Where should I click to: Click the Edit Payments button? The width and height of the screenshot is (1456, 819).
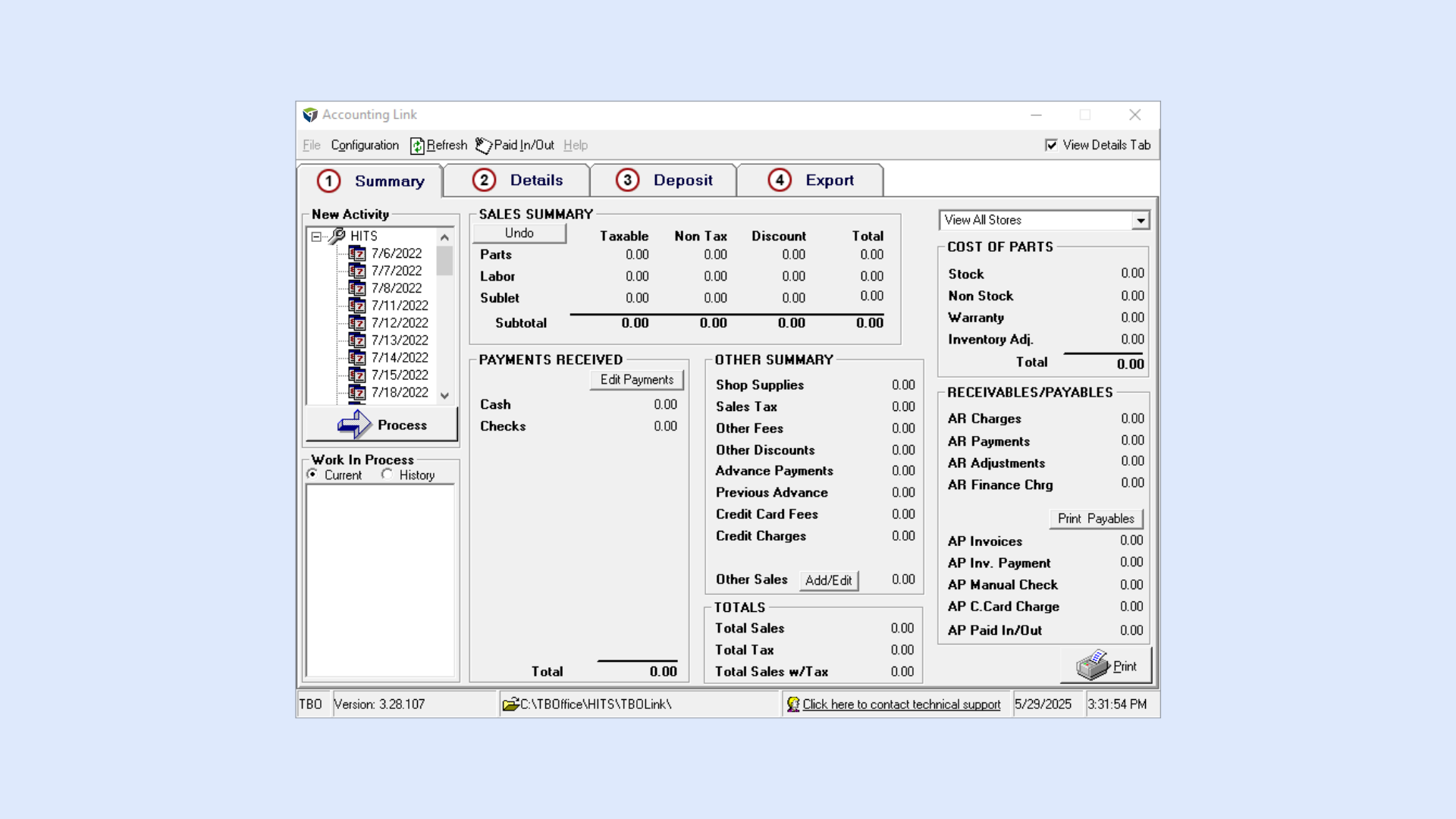point(636,380)
